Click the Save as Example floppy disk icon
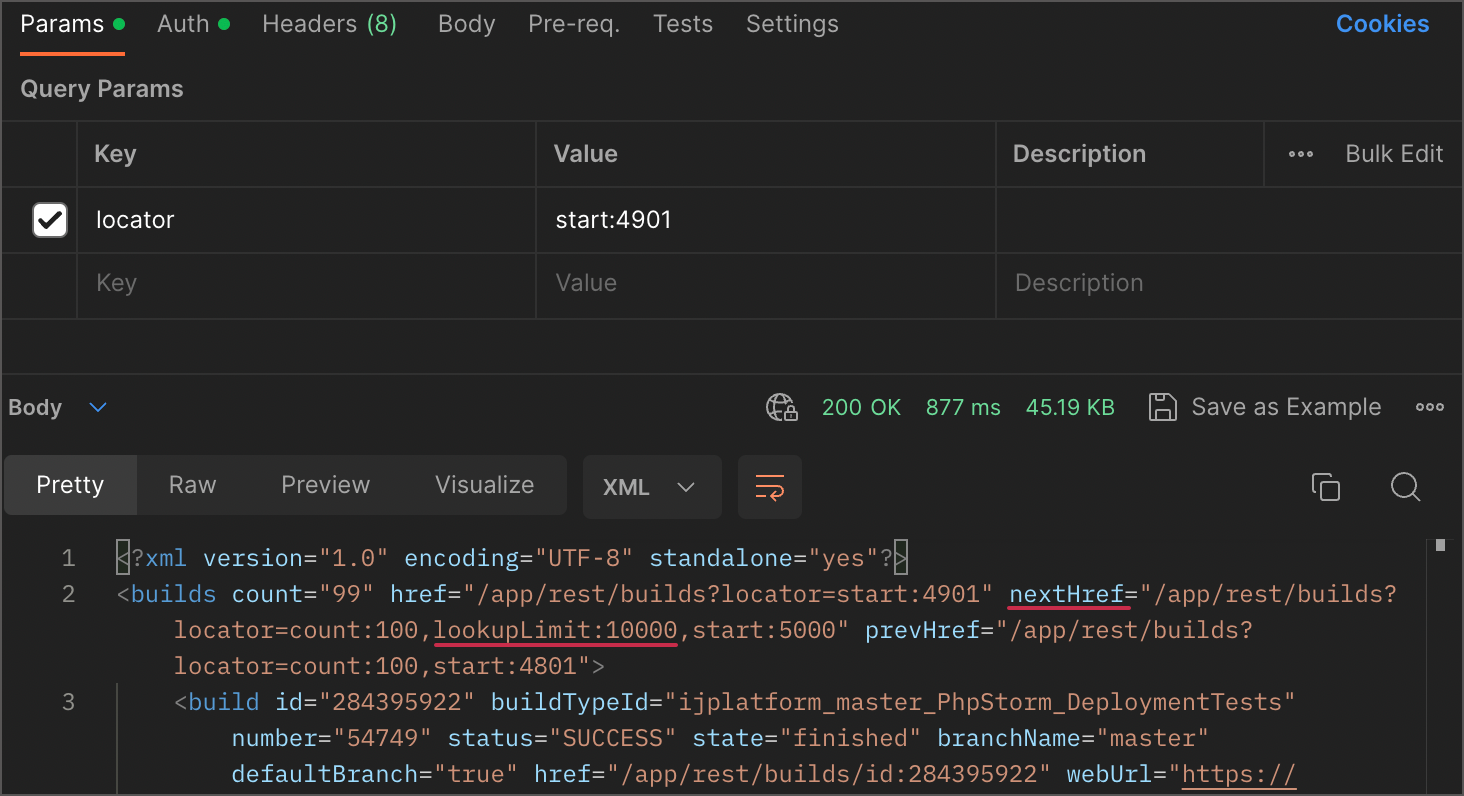The height and width of the screenshot is (796, 1464). point(1162,407)
